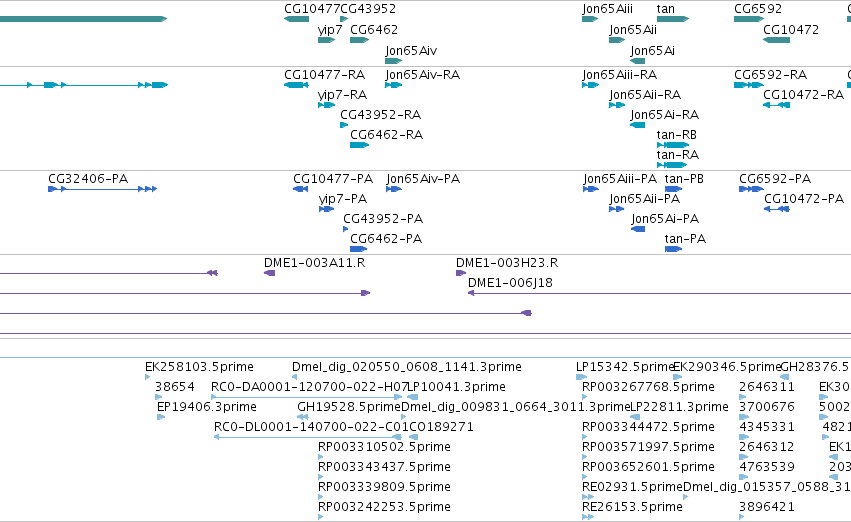Image resolution: width=851 pixels, height=522 pixels.
Task: Open EST RE26153.5prime
Action: (632, 508)
